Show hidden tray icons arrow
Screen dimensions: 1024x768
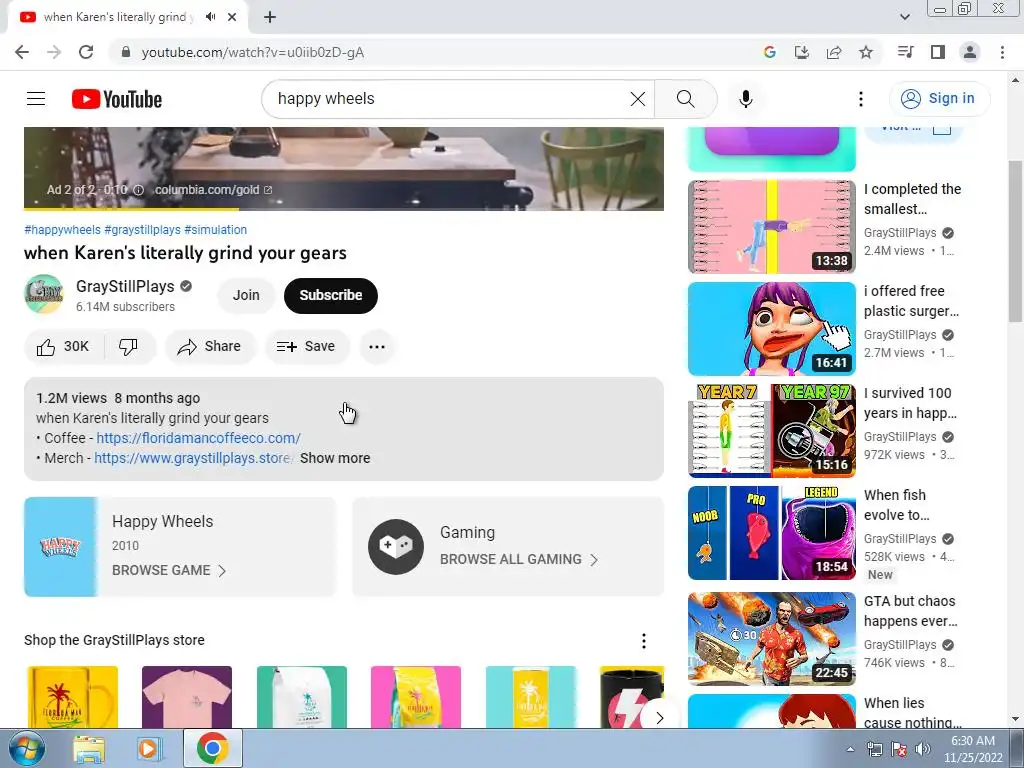coord(850,749)
